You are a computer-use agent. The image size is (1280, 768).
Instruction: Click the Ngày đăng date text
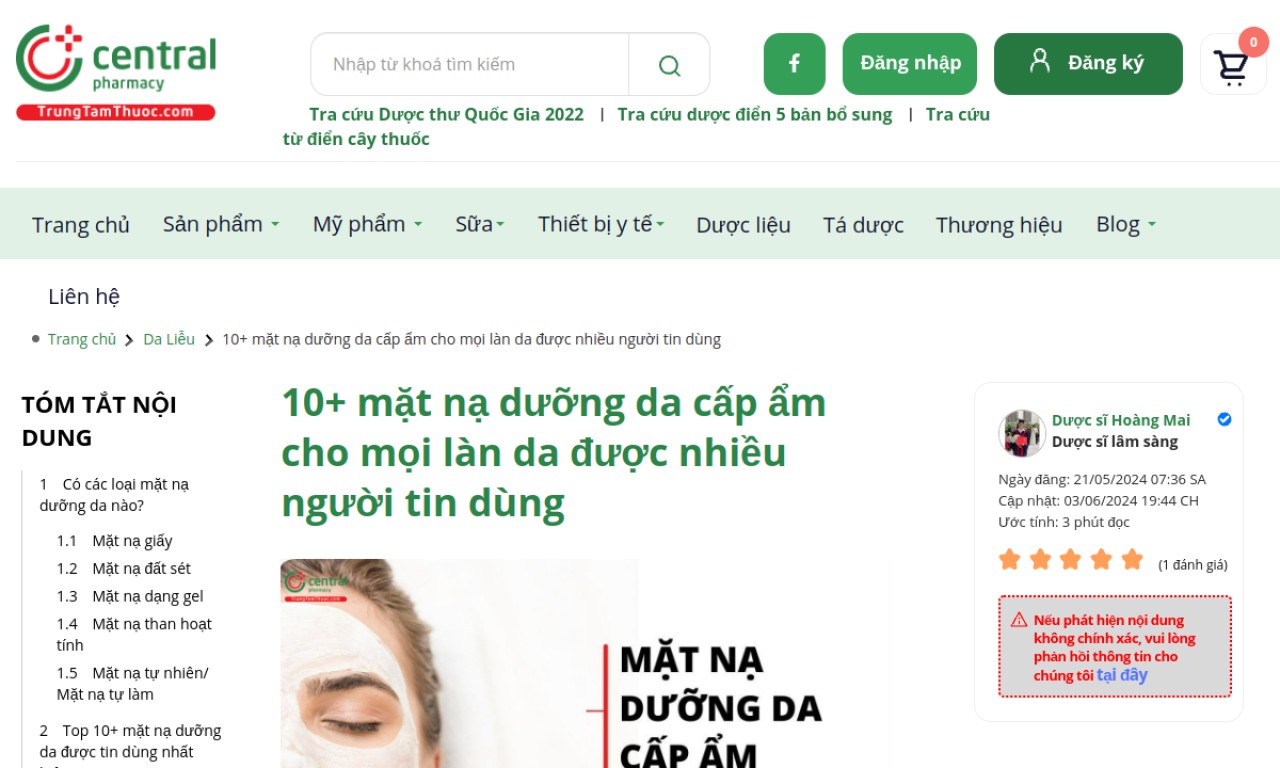1102,480
